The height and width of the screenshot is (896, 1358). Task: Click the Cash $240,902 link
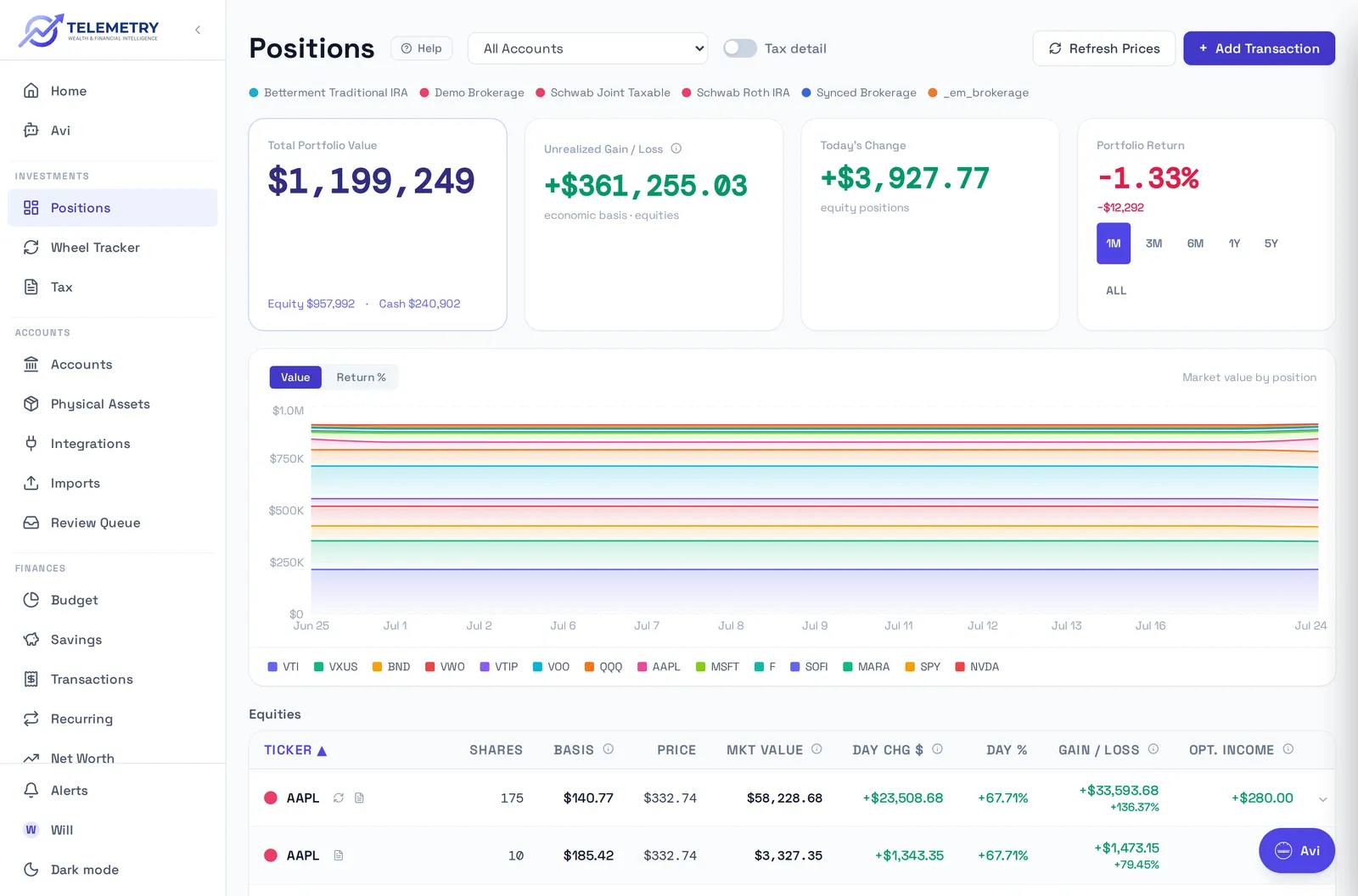[x=419, y=304]
